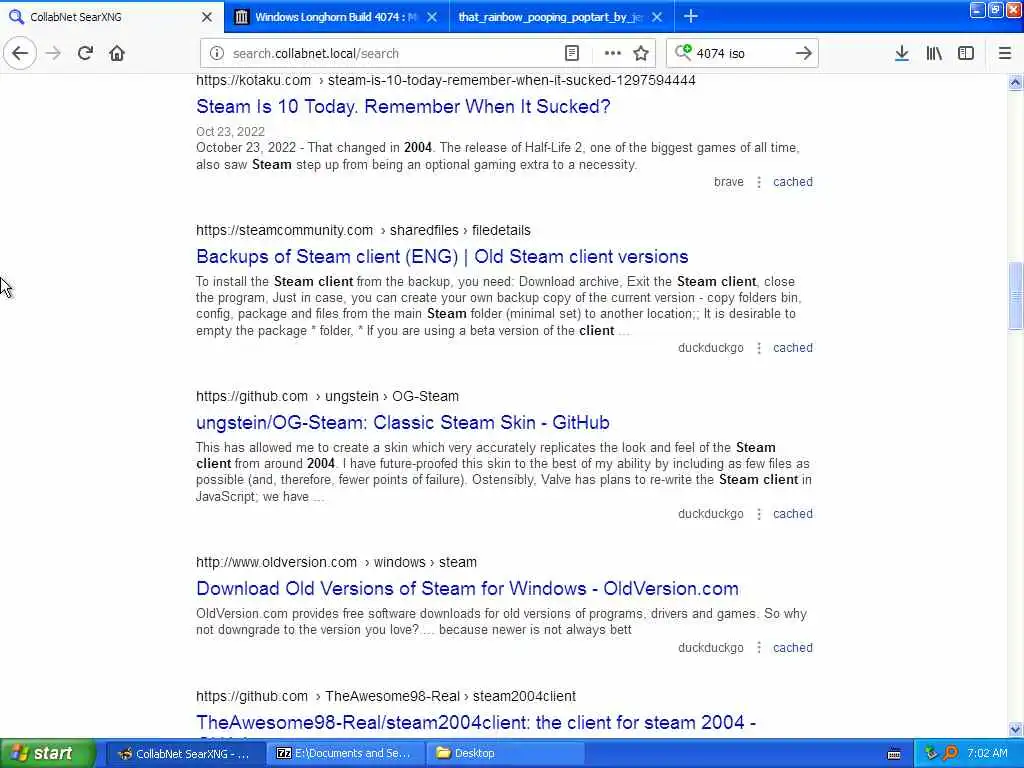Screen dimensions: 1024x768
Task: Click 'duckduckgo' label under OG-Steam result
Action: point(711,514)
